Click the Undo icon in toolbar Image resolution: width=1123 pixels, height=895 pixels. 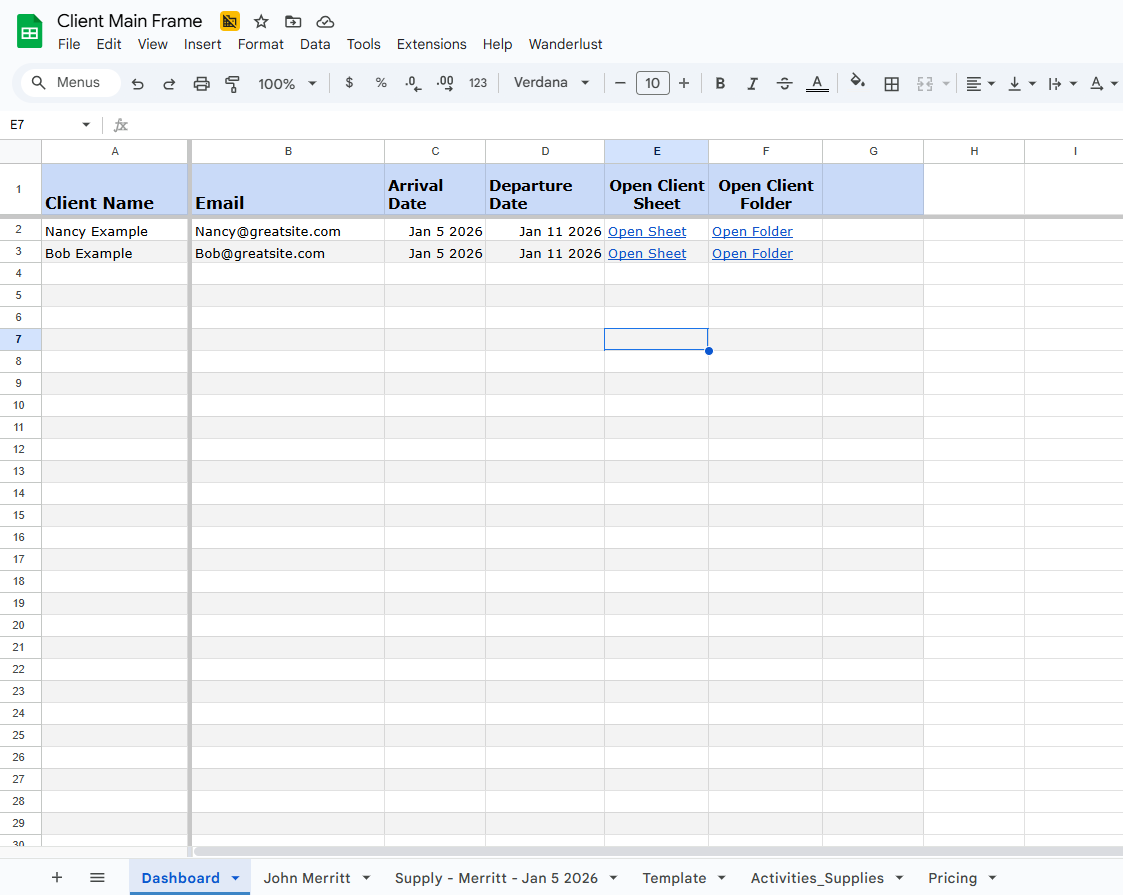coord(138,84)
